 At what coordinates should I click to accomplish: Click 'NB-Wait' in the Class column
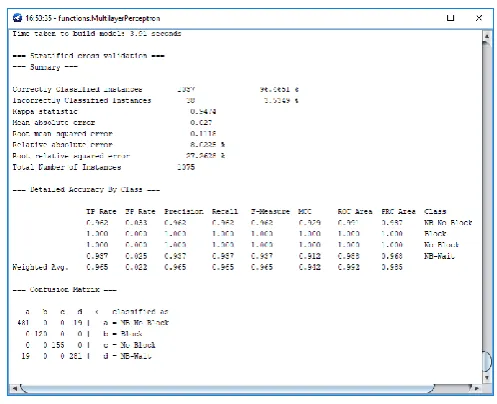[439, 256]
